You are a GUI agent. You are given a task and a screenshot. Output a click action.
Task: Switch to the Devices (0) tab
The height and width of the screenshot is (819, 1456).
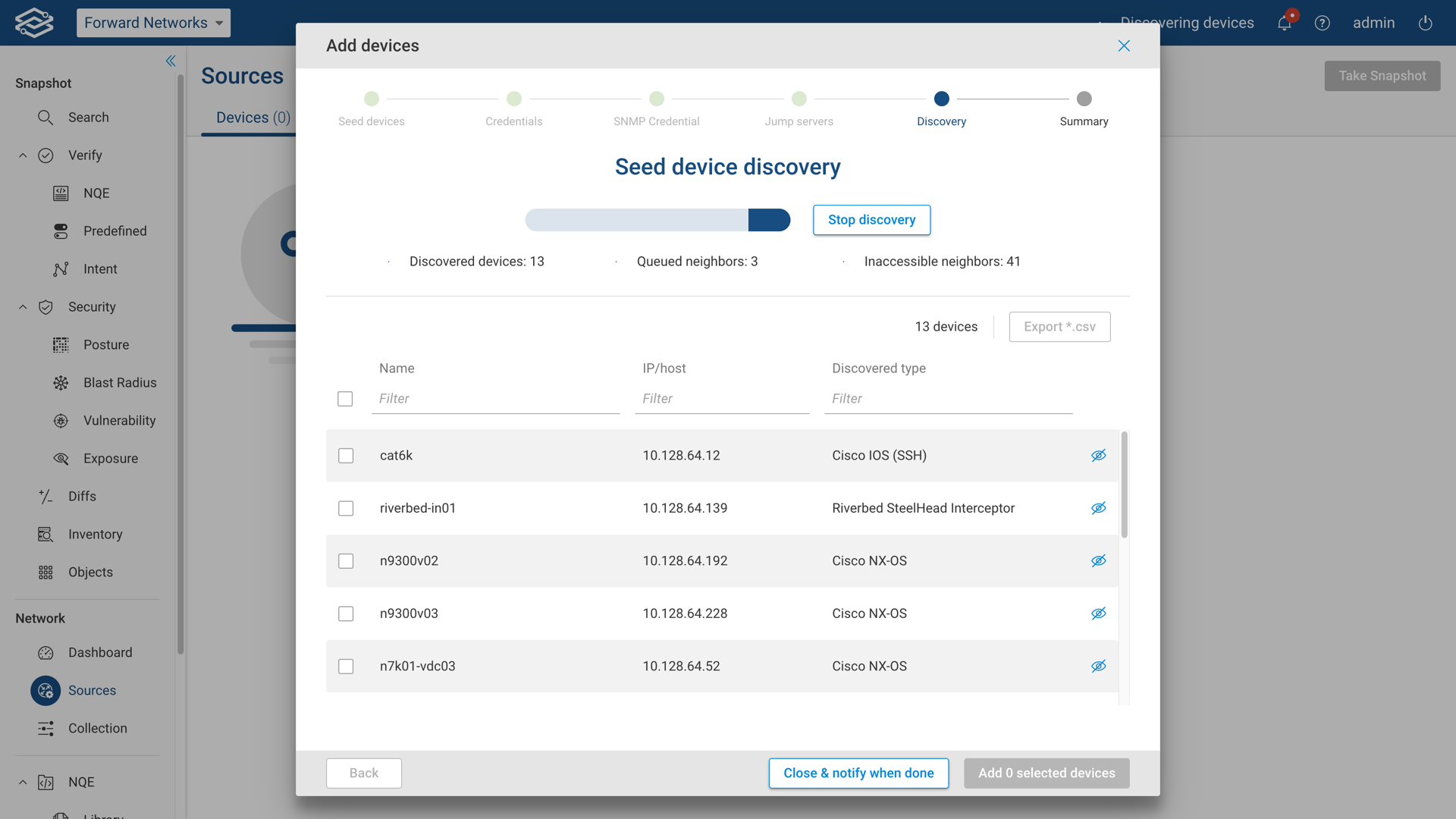click(253, 118)
